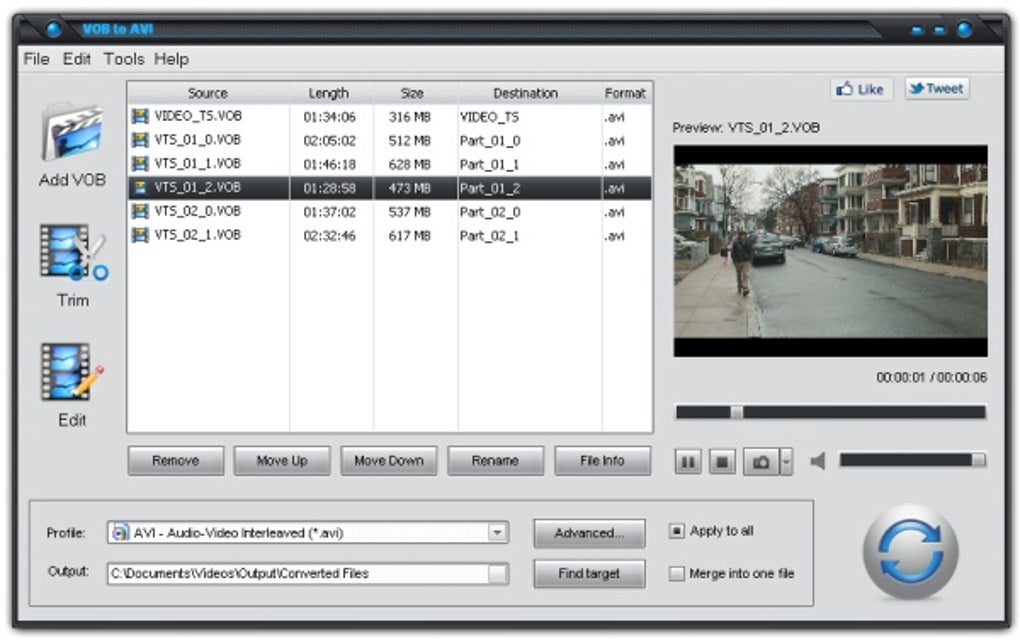
Task: Click the Rename button
Action: 495,461
